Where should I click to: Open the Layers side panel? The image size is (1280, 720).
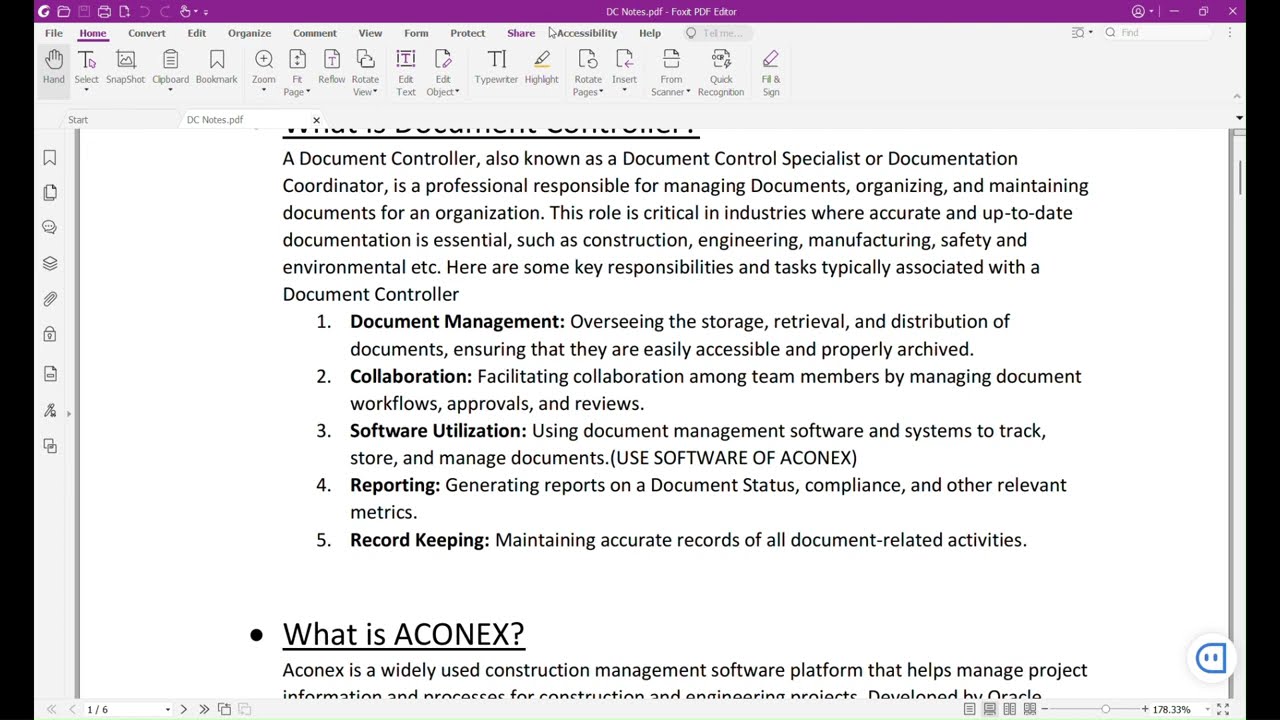coord(50,263)
